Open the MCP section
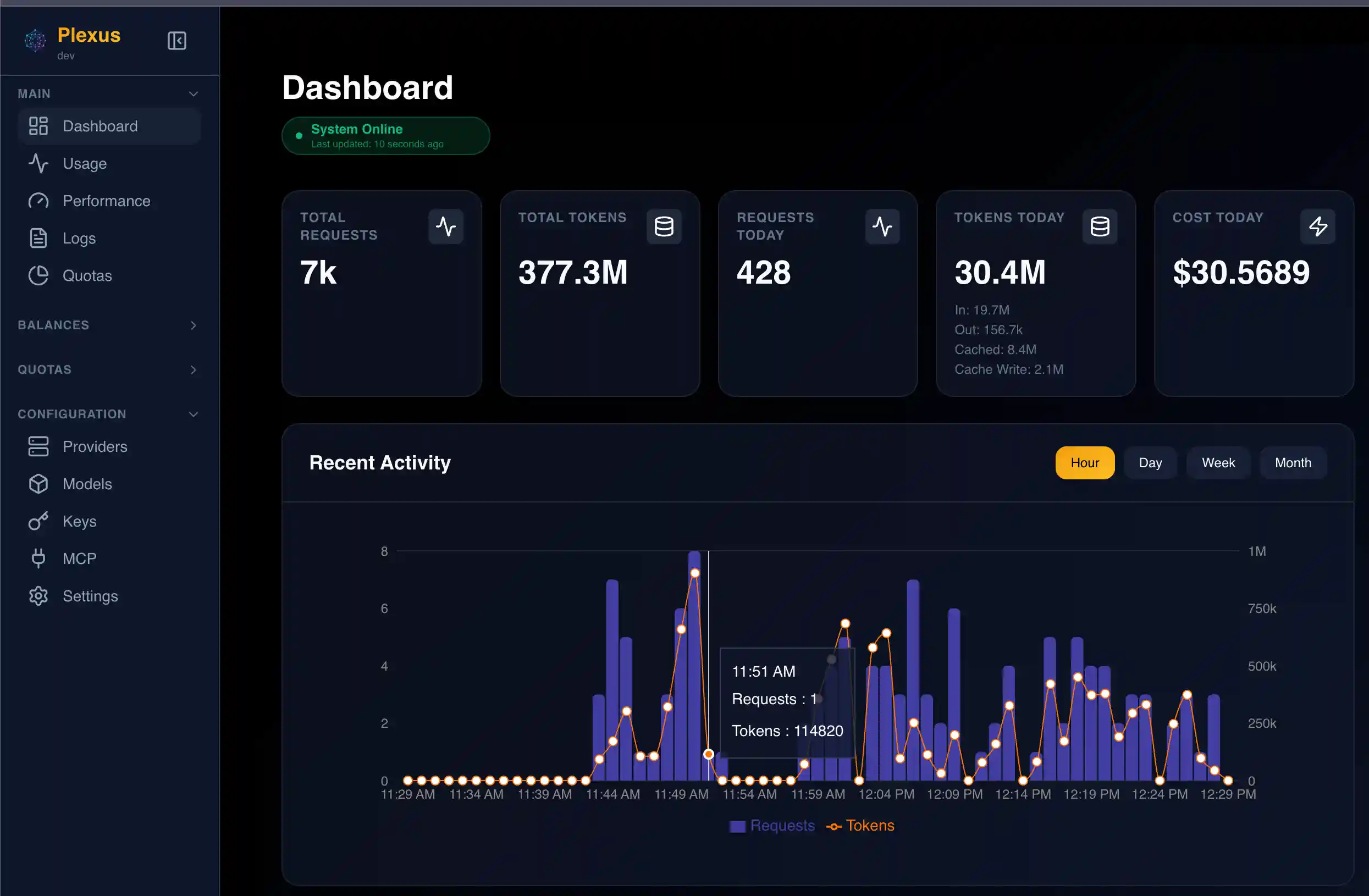1369x896 pixels. (x=79, y=558)
